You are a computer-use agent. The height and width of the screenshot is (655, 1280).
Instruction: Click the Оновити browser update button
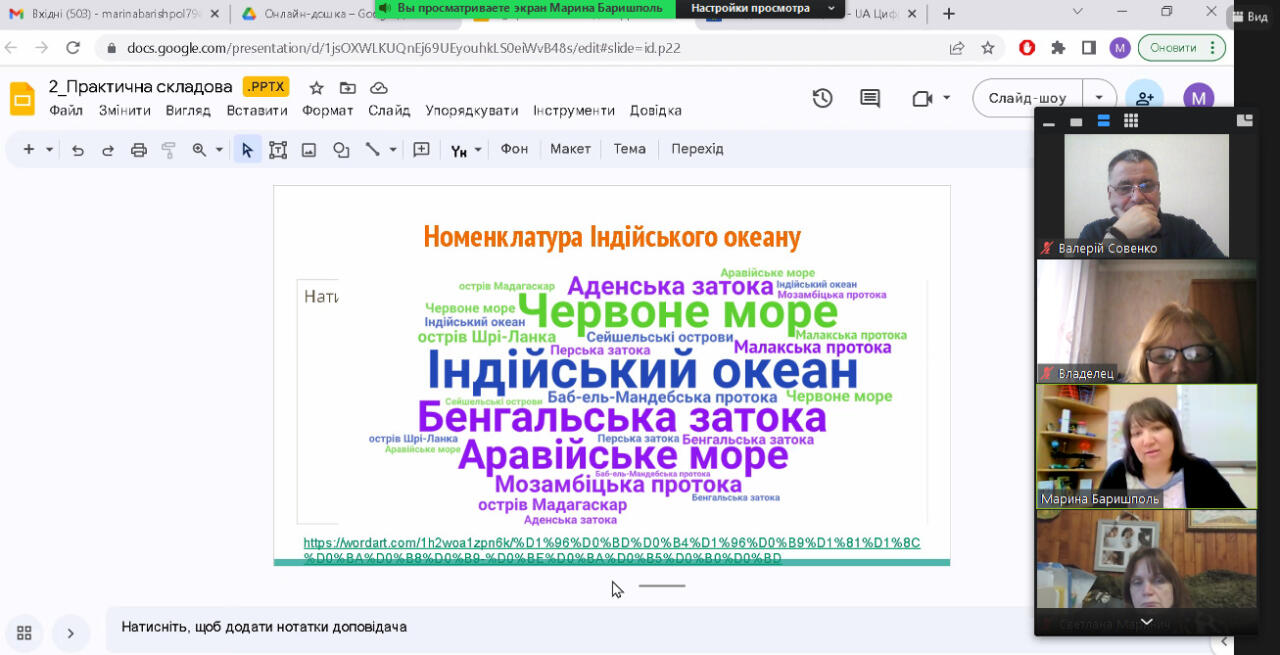coord(1182,48)
